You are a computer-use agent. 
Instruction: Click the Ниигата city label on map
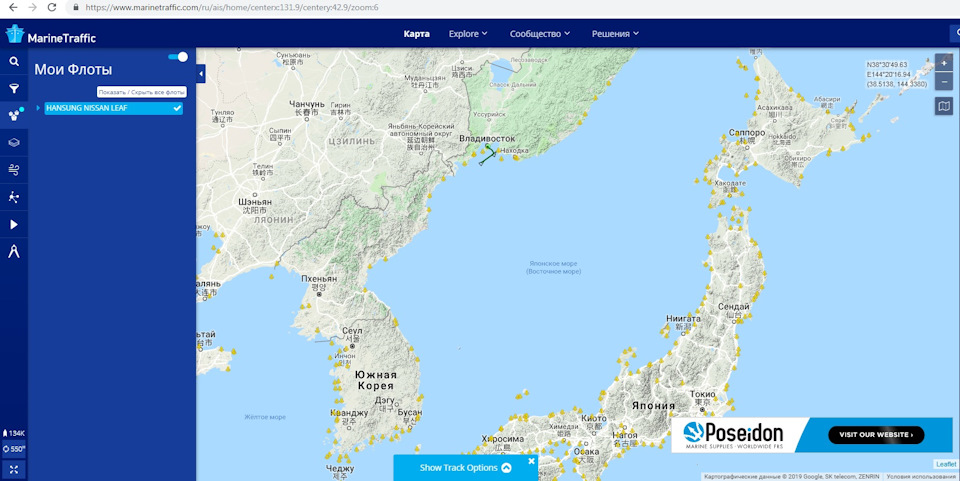(x=683, y=319)
